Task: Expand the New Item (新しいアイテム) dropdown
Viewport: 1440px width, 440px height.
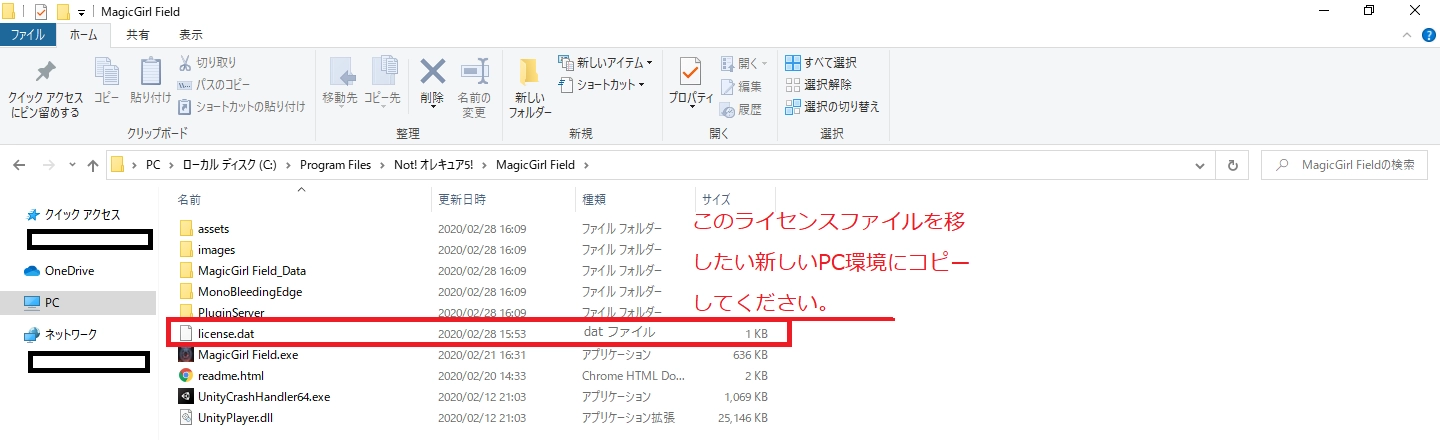Action: coord(606,63)
